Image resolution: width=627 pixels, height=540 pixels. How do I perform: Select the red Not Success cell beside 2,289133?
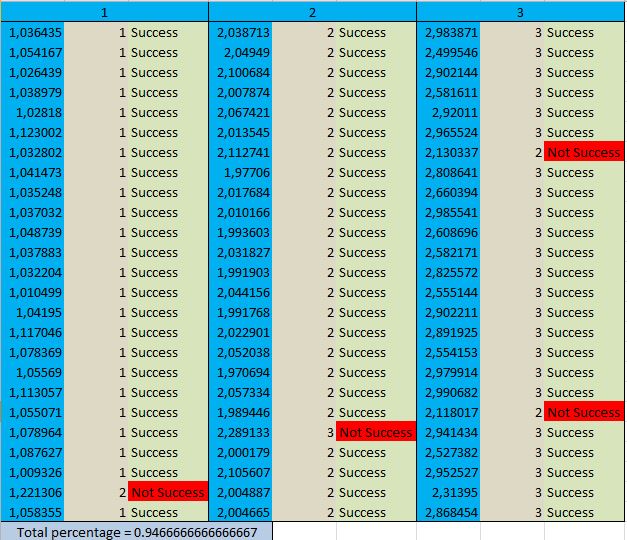pos(375,432)
